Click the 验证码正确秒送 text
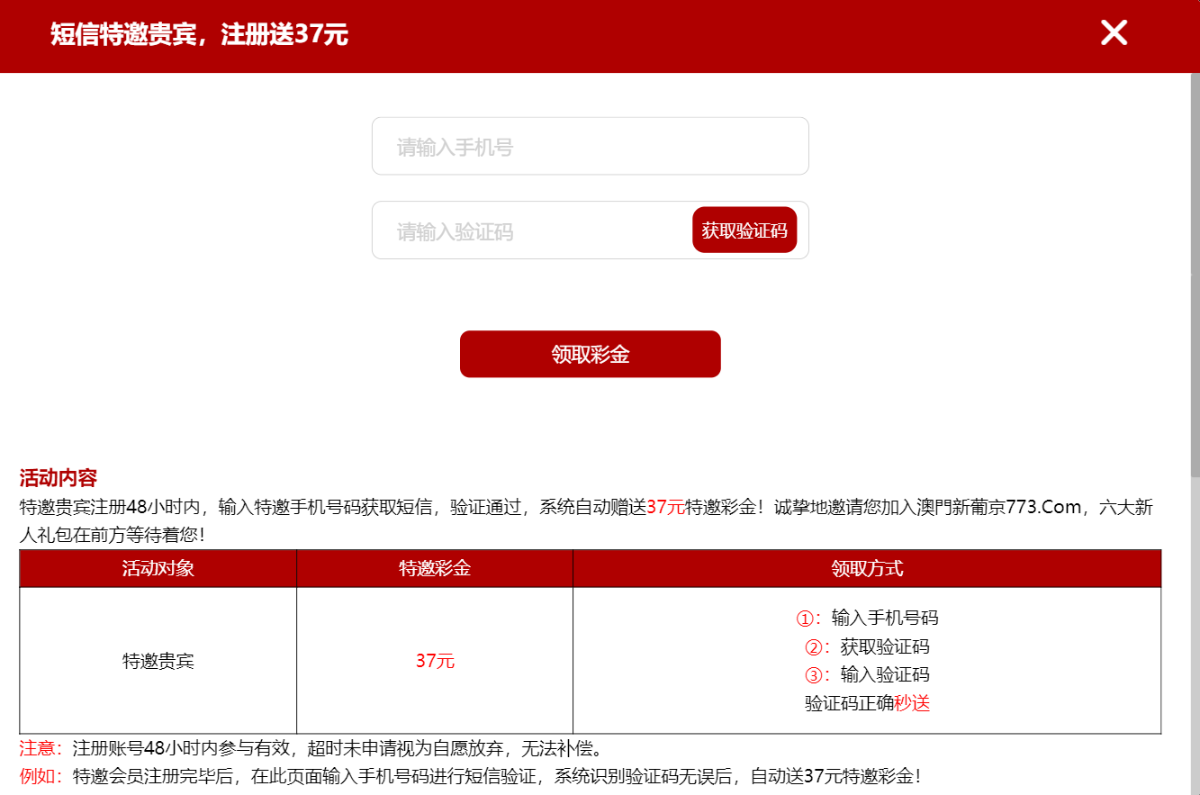 pos(867,703)
